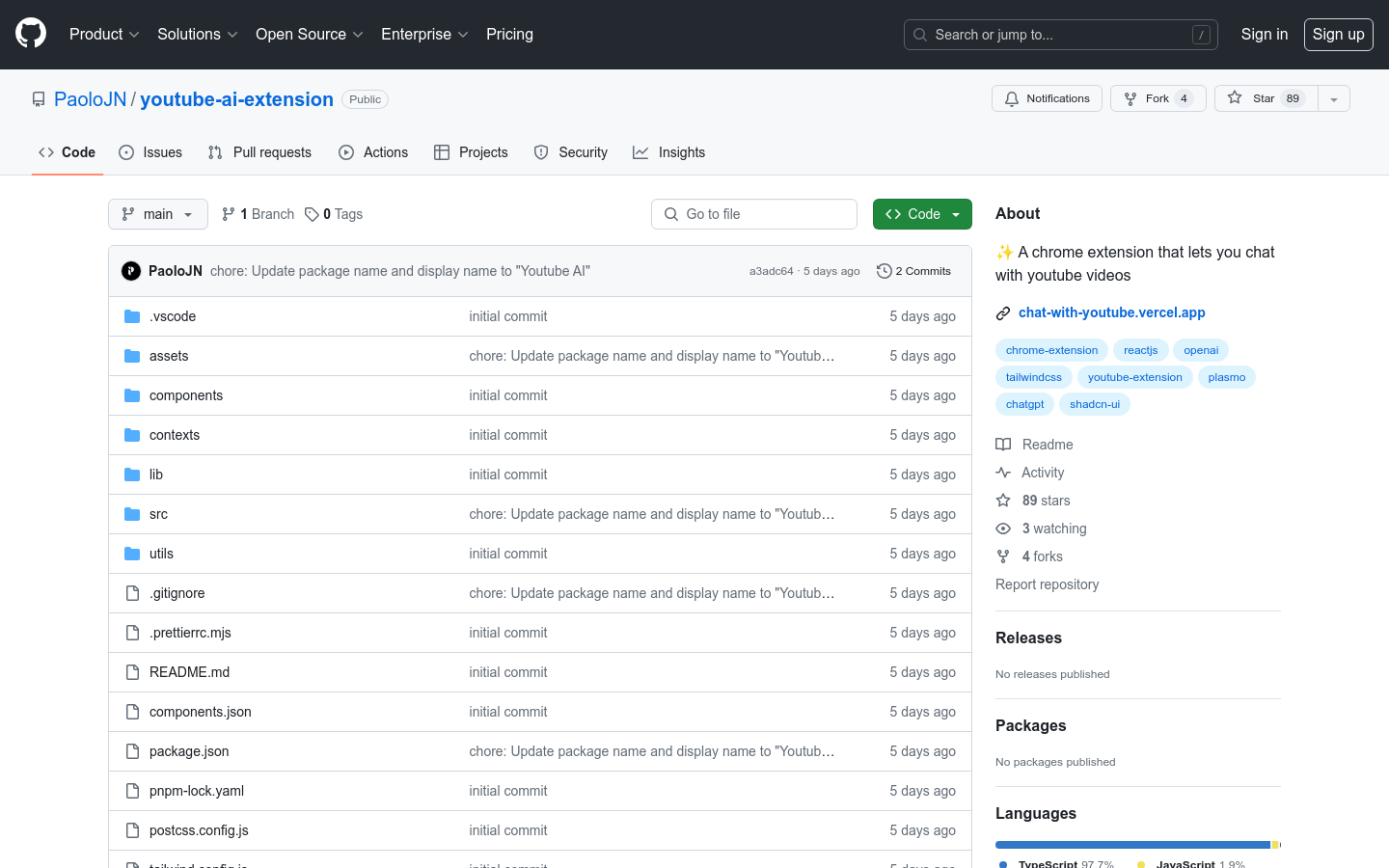Open commit hash a3adc64
Image resolution: width=1389 pixels, height=868 pixels.
click(x=771, y=271)
